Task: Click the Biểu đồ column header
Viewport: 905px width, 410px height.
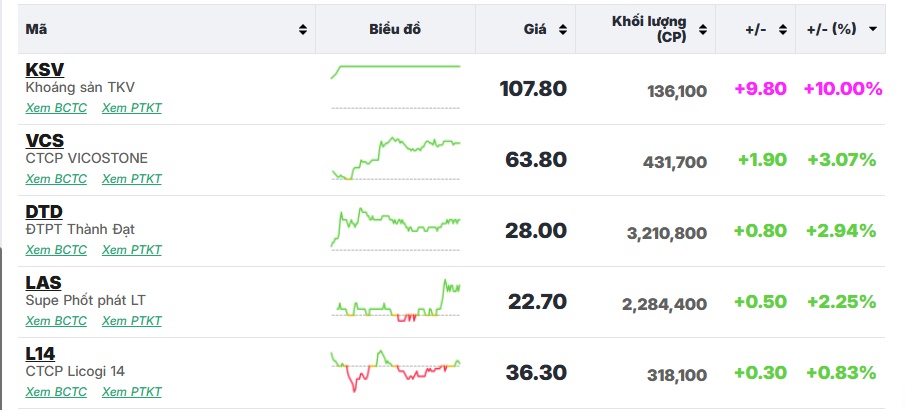Action: pos(395,30)
